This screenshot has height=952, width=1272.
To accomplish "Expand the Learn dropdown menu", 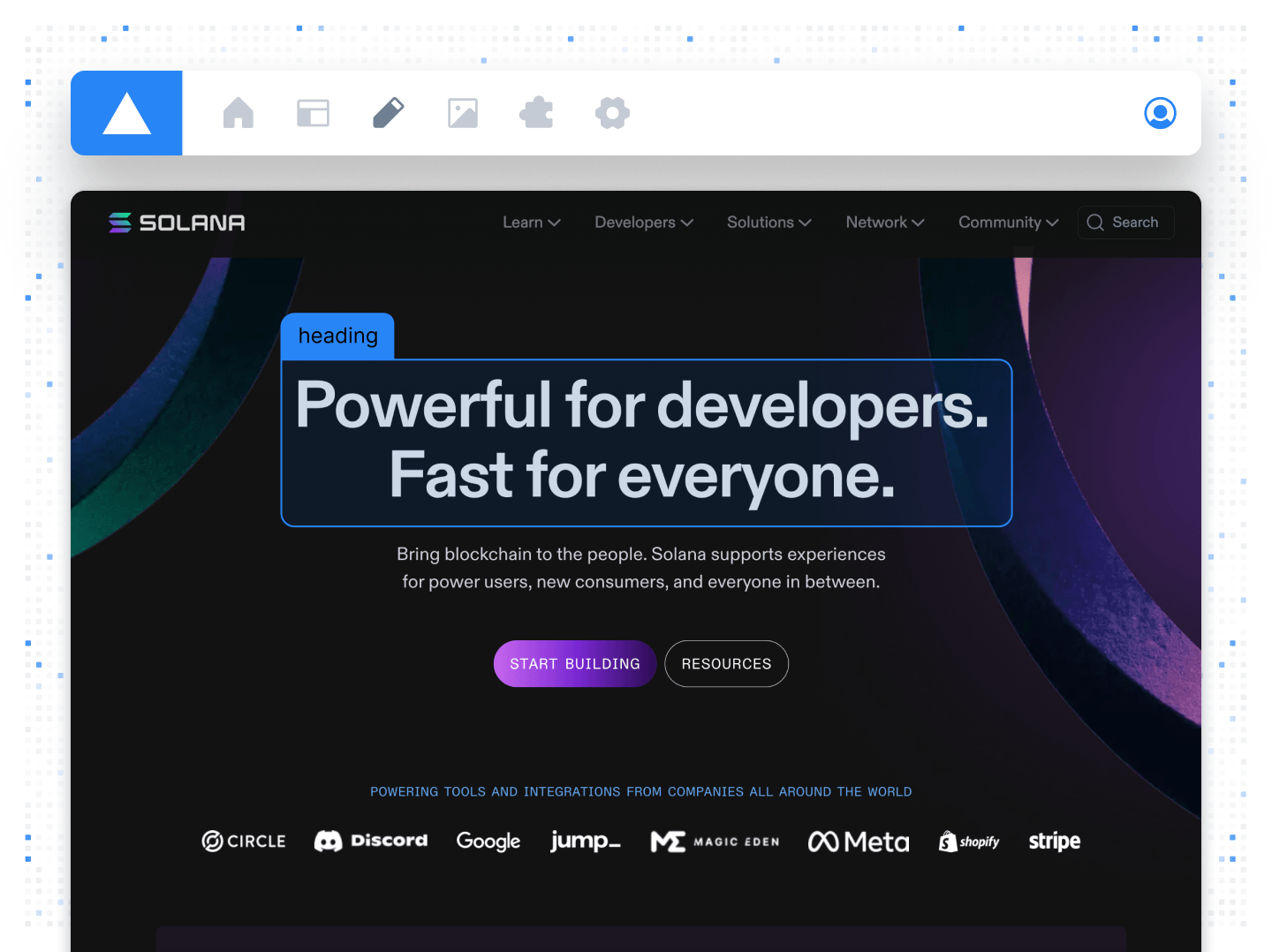I will [531, 223].
